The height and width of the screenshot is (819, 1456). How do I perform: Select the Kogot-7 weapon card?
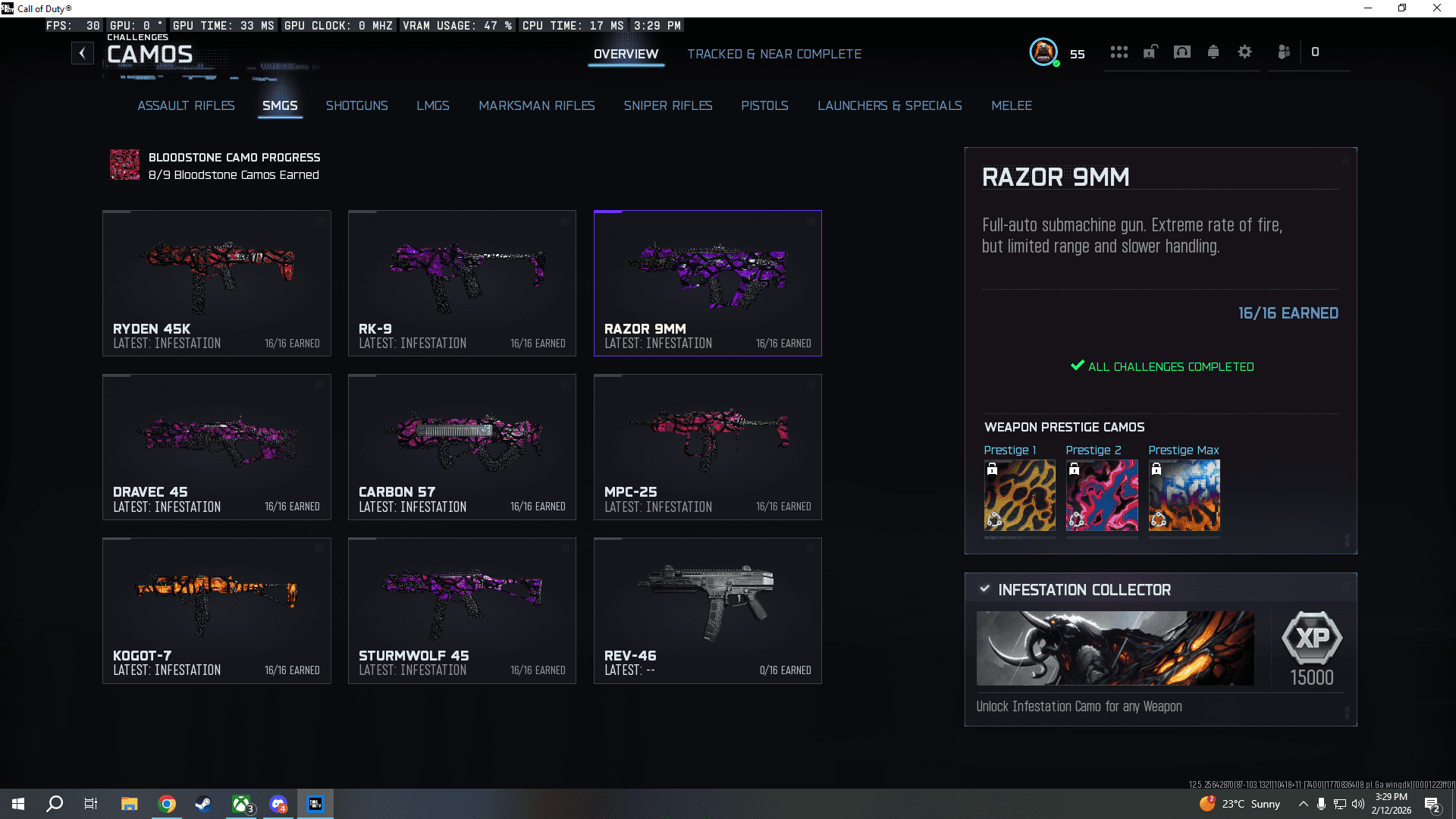217,610
